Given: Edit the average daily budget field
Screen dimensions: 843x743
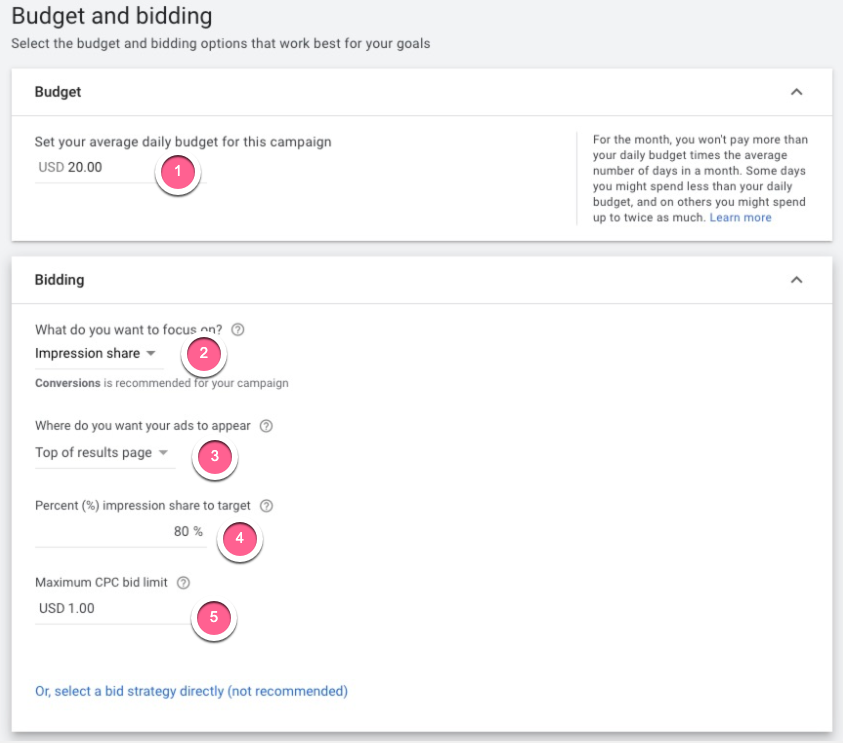Looking at the screenshot, I should [90, 168].
